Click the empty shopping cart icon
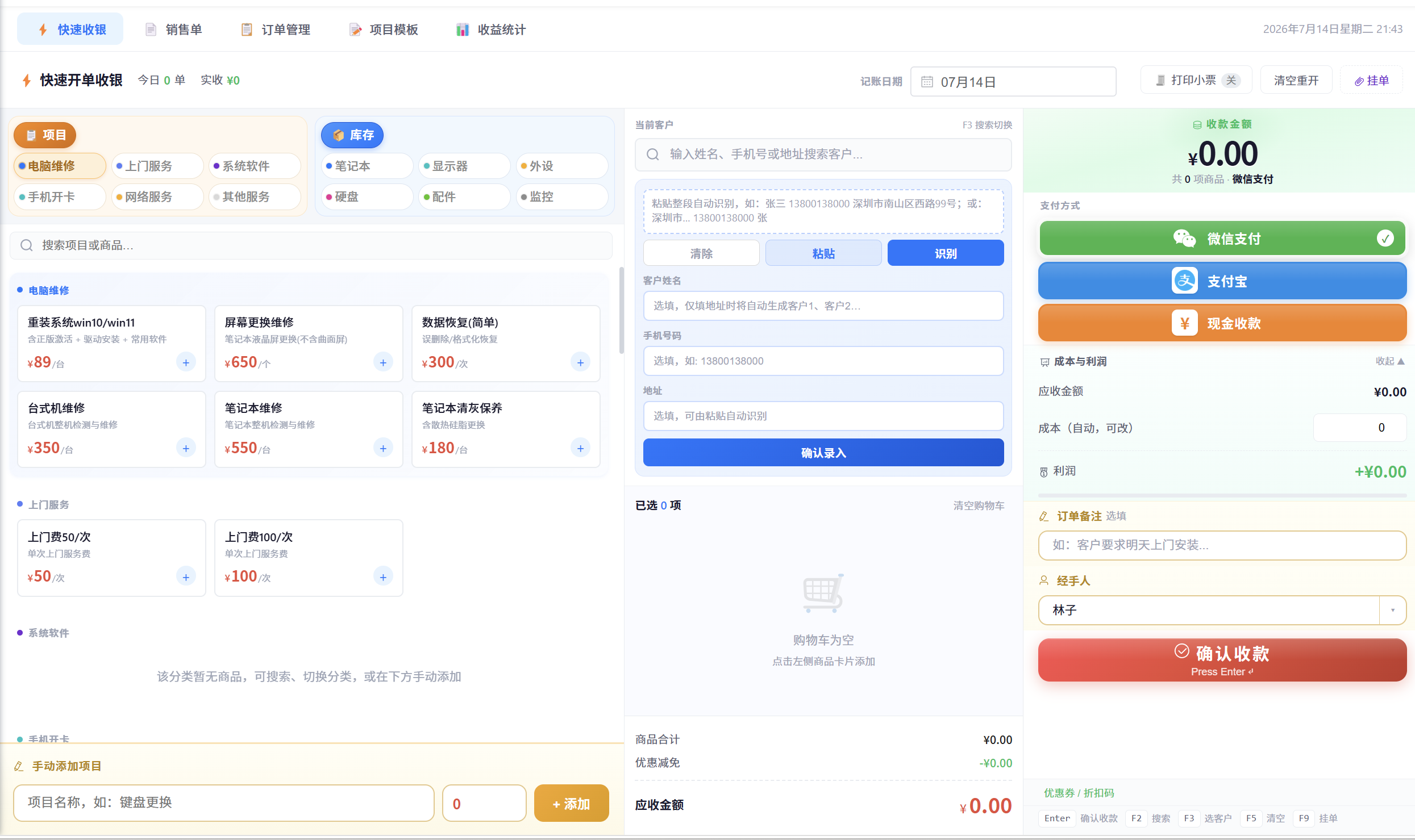 [823, 593]
